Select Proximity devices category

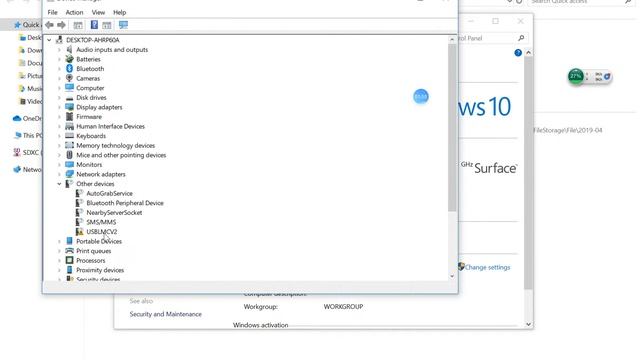pos(100,270)
